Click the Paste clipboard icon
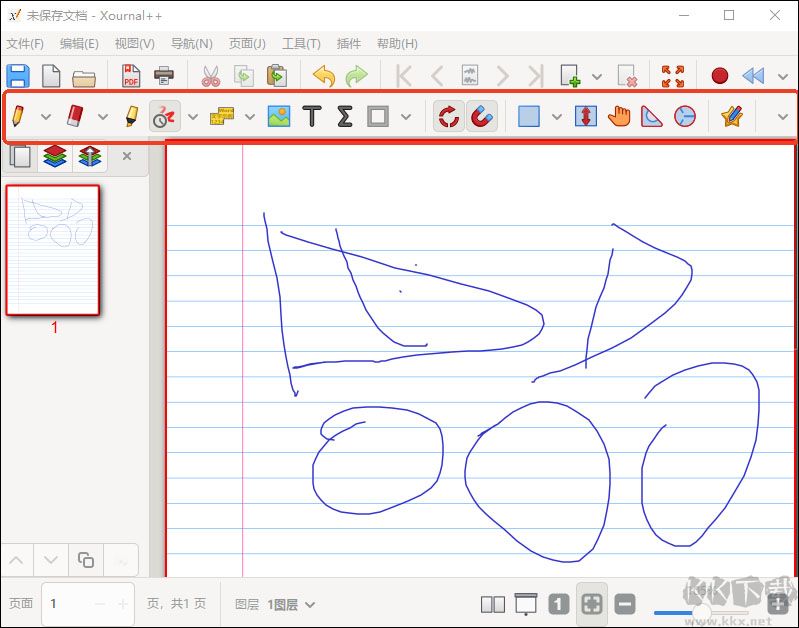Screen dimensions: 799x628 [277, 76]
